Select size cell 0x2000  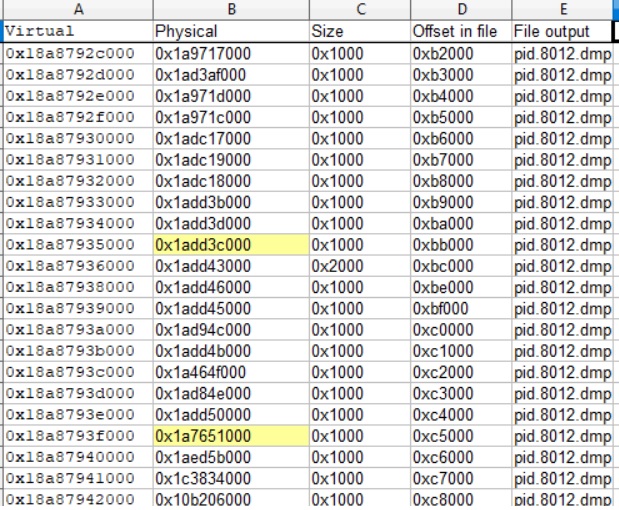click(360, 266)
